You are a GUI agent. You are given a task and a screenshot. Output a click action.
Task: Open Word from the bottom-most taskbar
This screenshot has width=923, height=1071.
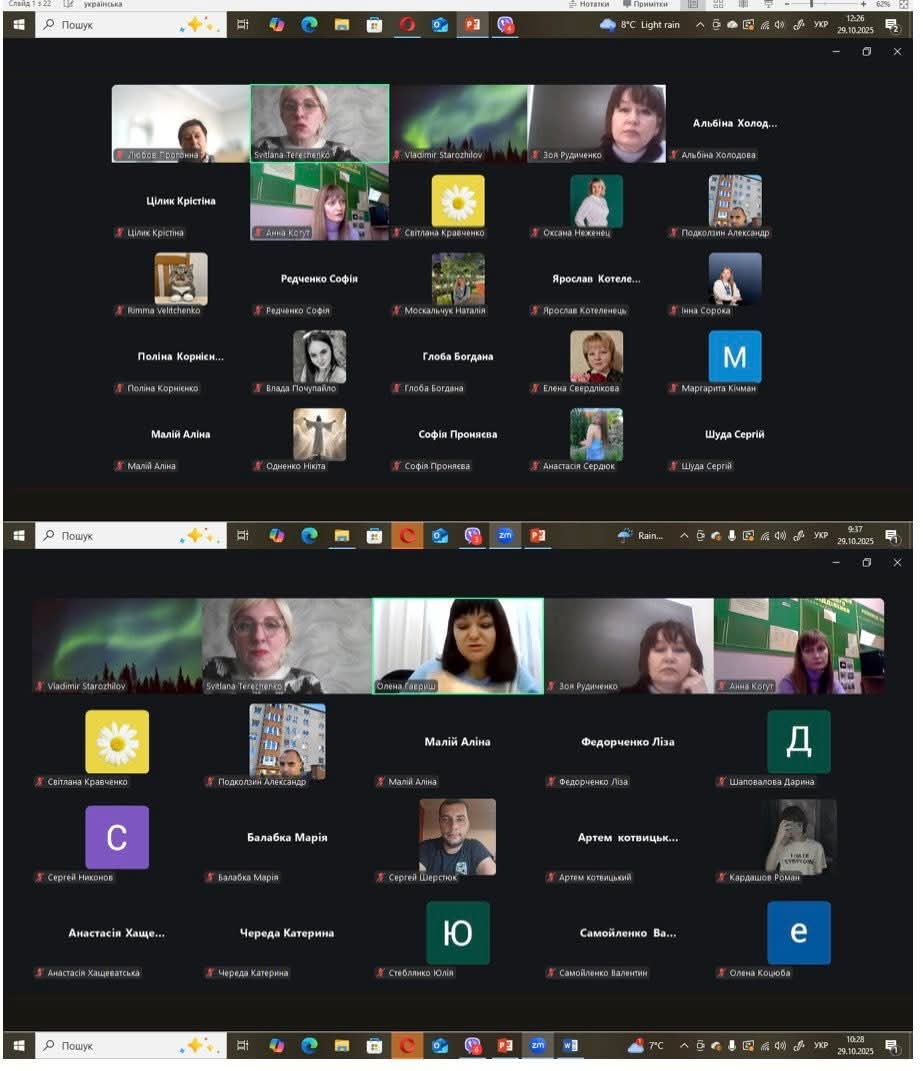coord(570,1046)
